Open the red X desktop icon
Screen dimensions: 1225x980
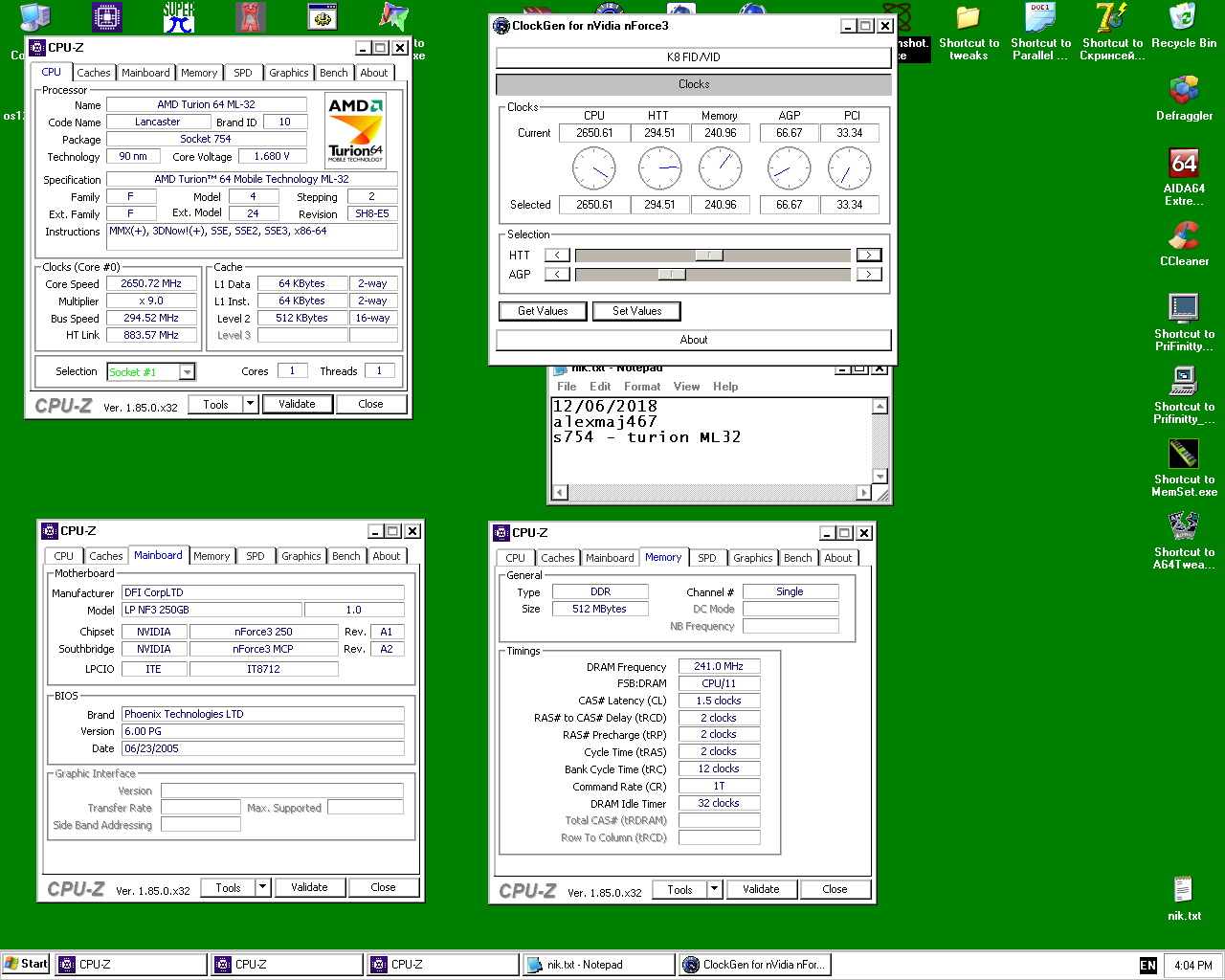coord(250,17)
